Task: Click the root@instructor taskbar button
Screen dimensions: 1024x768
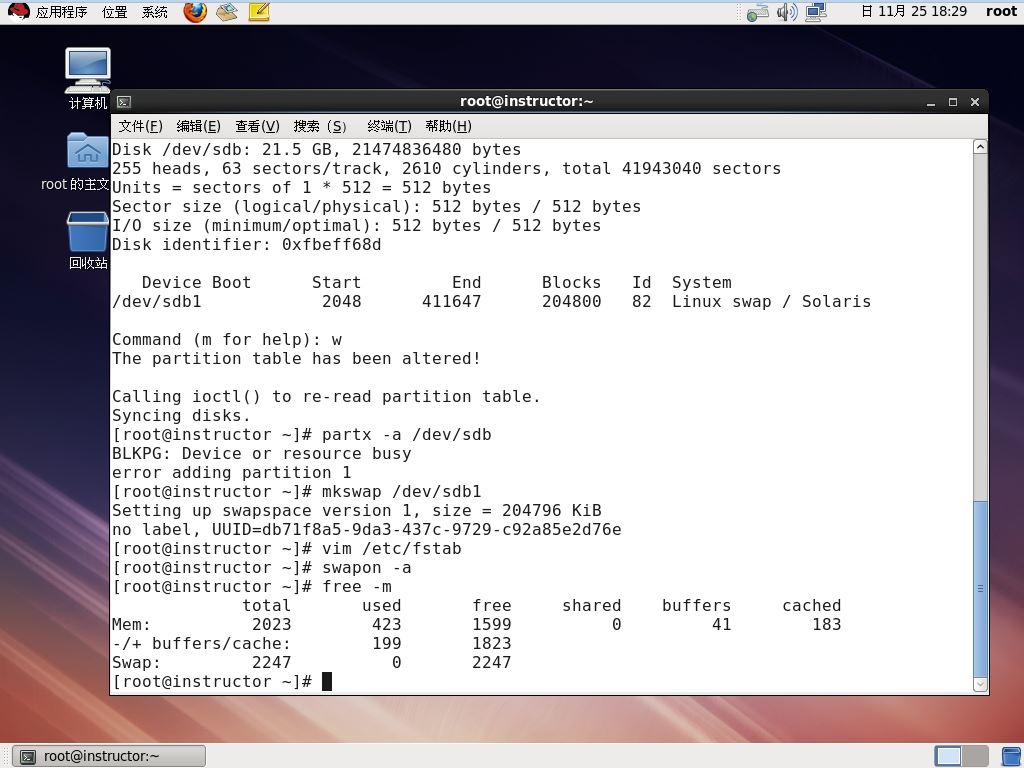Action: [109, 756]
